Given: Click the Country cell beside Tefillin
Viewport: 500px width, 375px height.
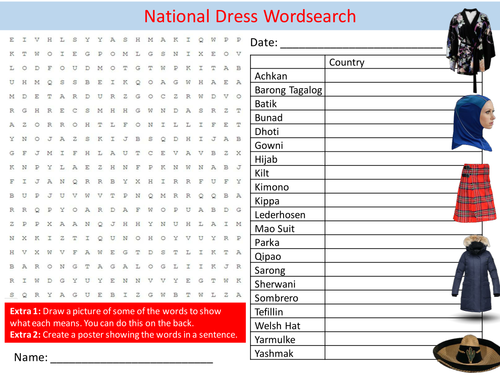Looking at the screenshot, I should pos(403,311).
